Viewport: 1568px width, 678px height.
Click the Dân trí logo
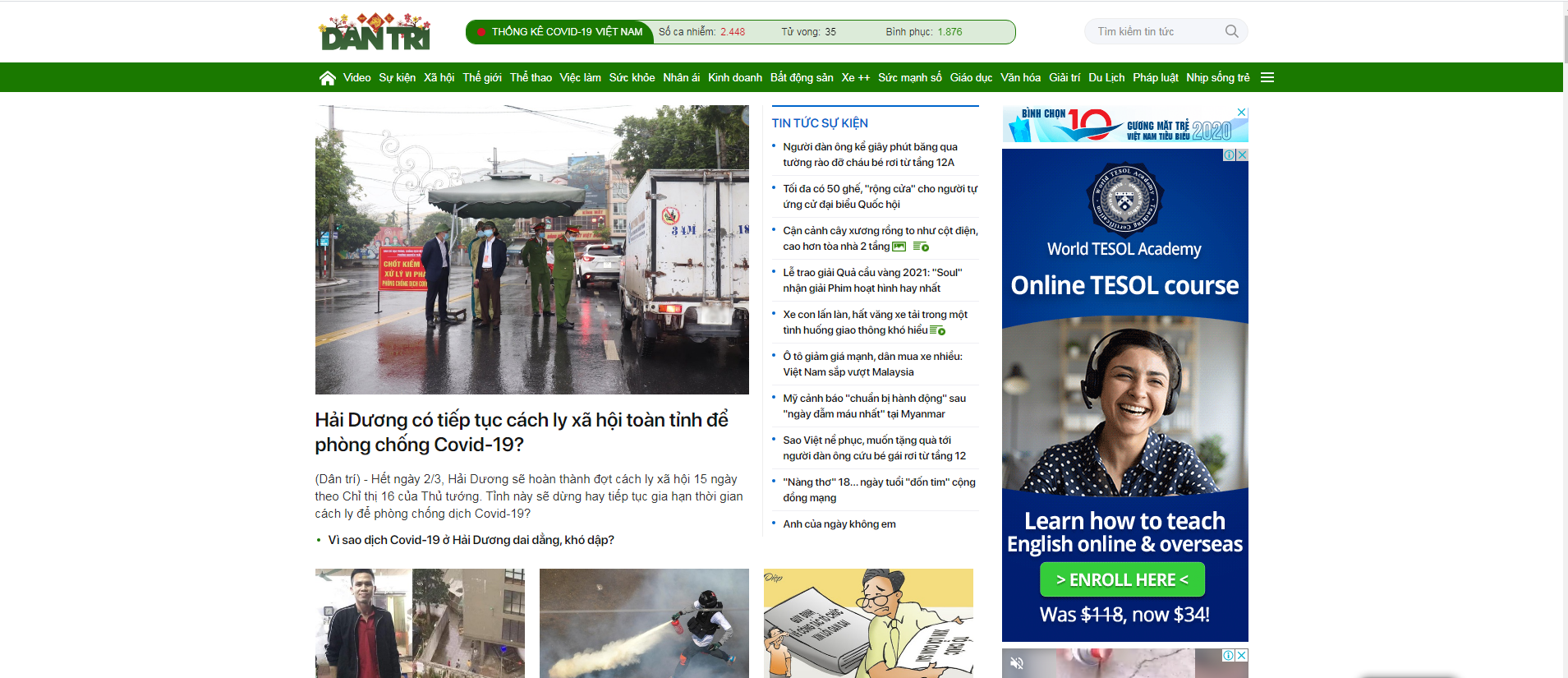[x=375, y=33]
